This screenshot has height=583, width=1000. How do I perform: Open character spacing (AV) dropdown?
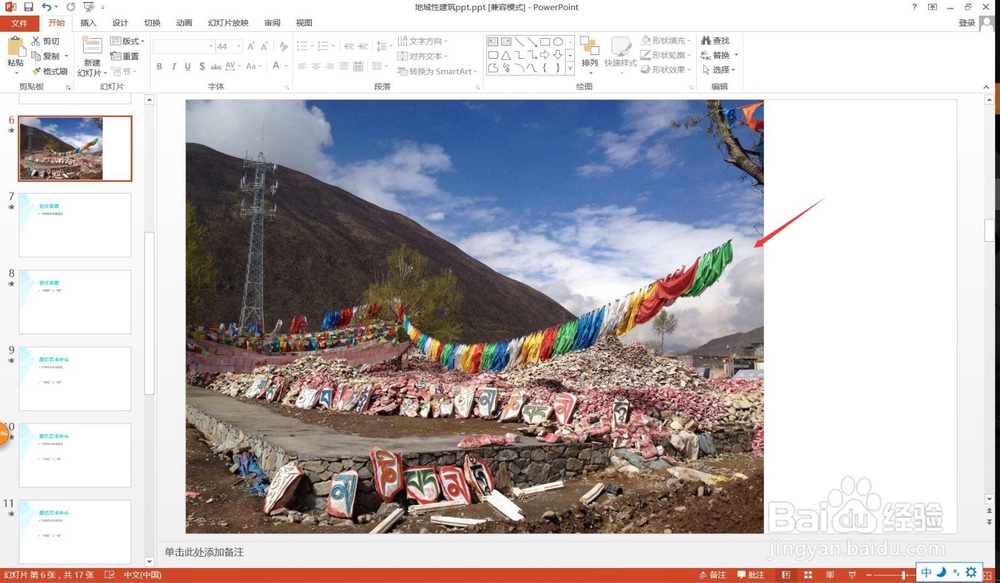232,66
